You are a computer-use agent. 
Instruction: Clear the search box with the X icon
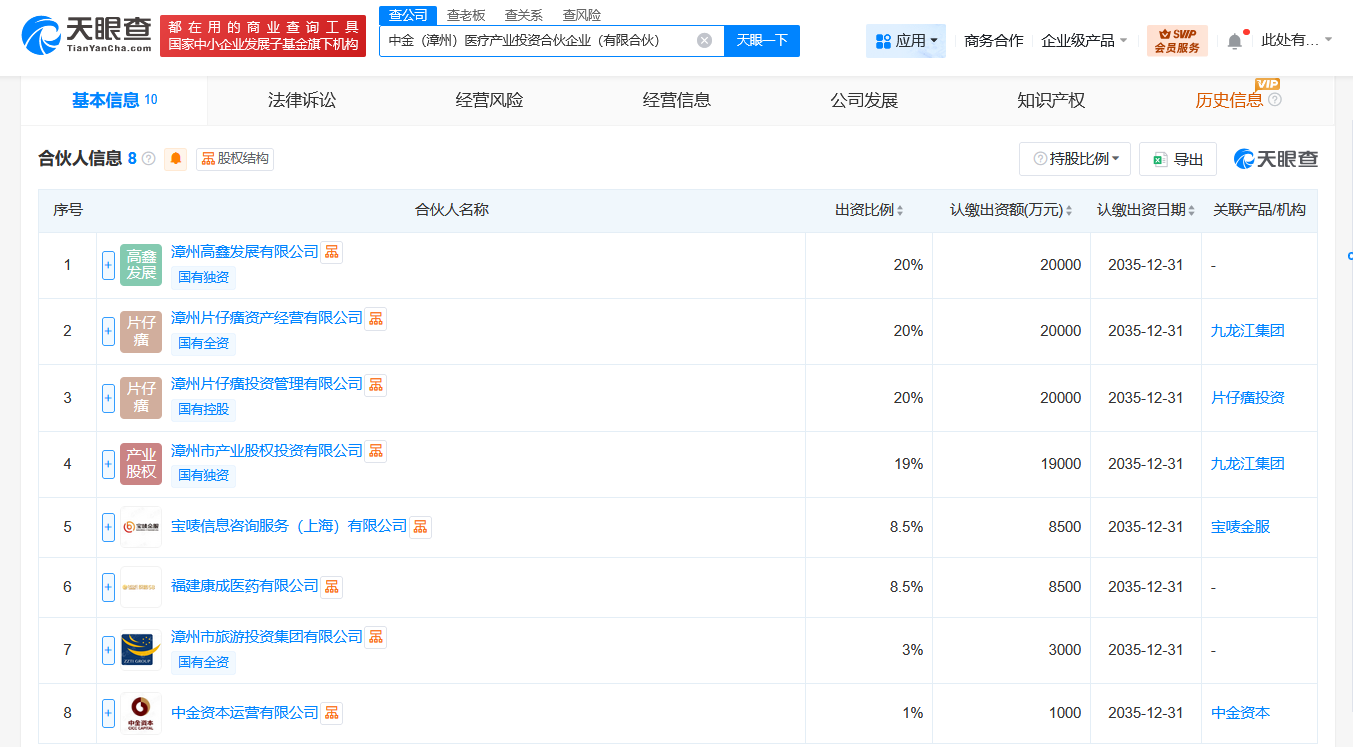click(704, 41)
